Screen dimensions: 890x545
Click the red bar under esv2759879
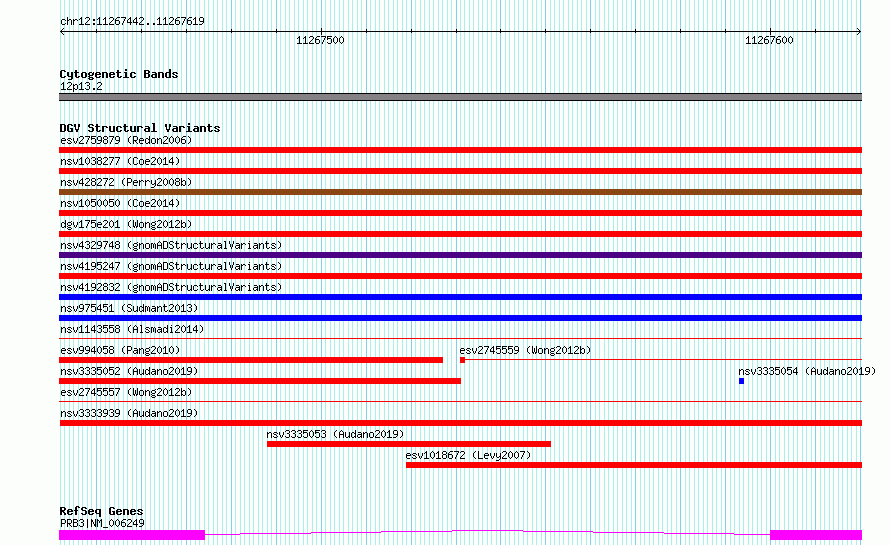[460, 150]
